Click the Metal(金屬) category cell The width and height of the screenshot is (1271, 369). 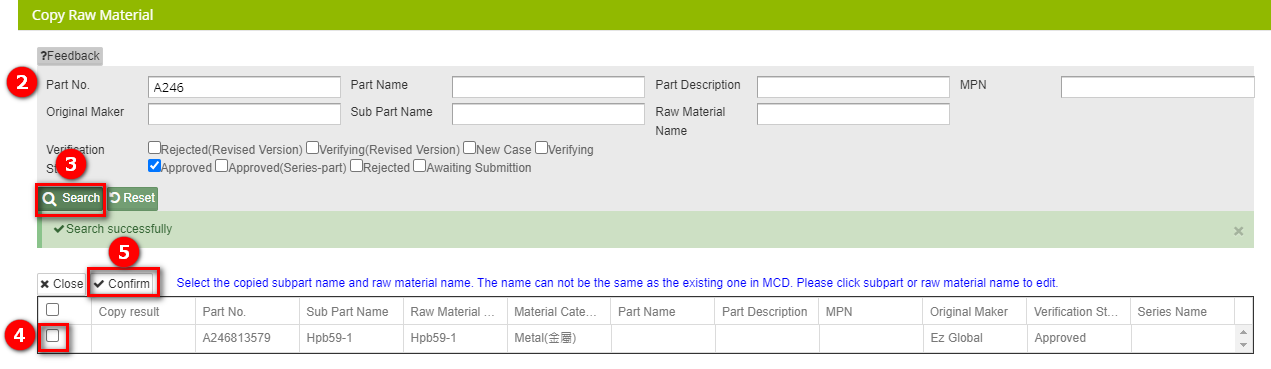[559, 338]
